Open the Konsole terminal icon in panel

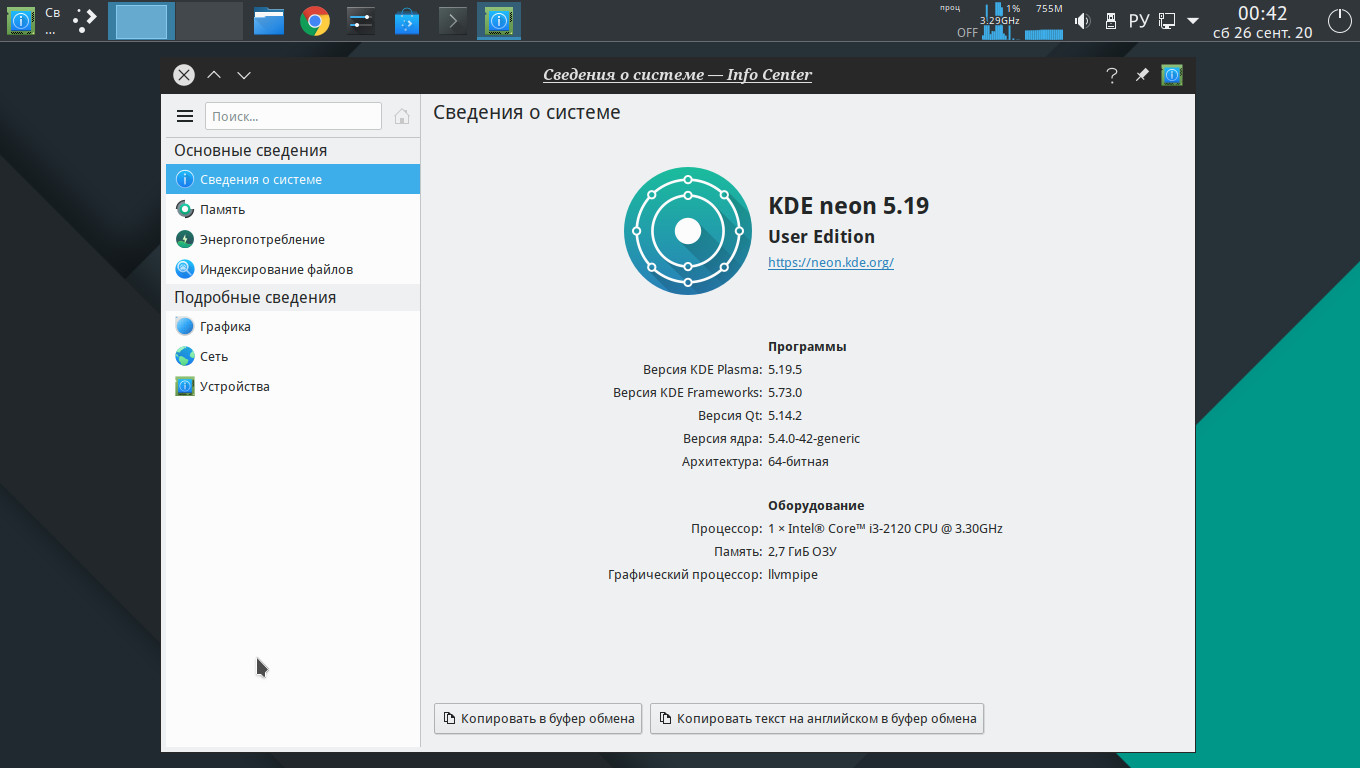453,21
